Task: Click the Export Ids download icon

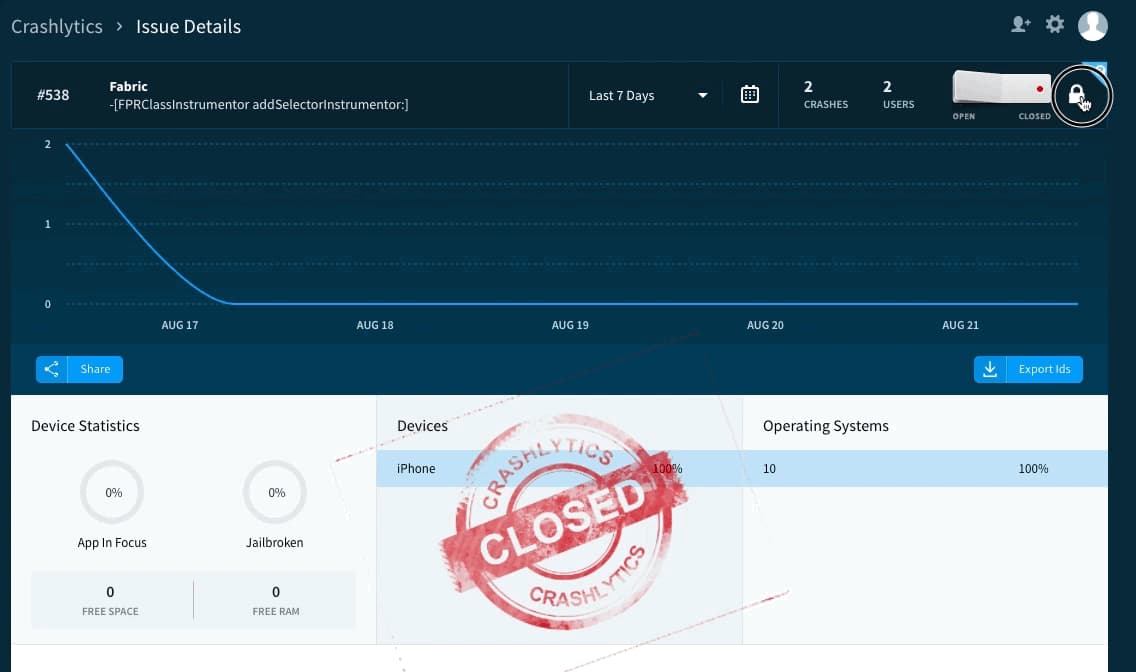Action: [x=990, y=369]
